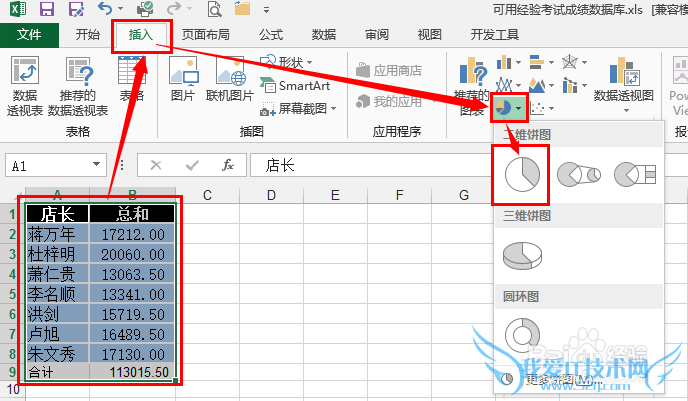Open the Insert Area Chart menu
The image size is (688, 401).
pyautogui.click(x=541, y=85)
